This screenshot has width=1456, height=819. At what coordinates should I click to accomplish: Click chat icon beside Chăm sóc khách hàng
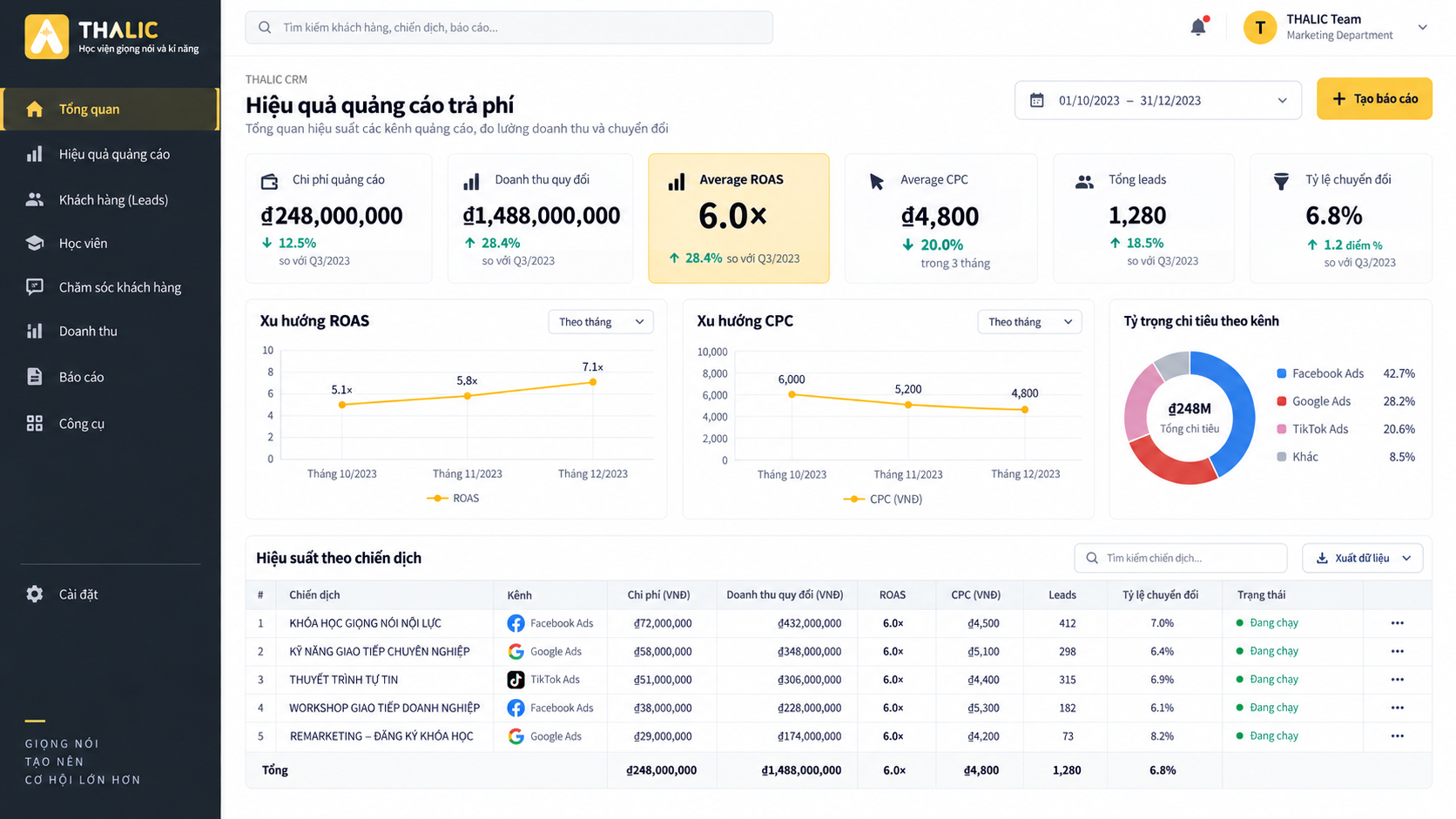[x=34, y=286]
